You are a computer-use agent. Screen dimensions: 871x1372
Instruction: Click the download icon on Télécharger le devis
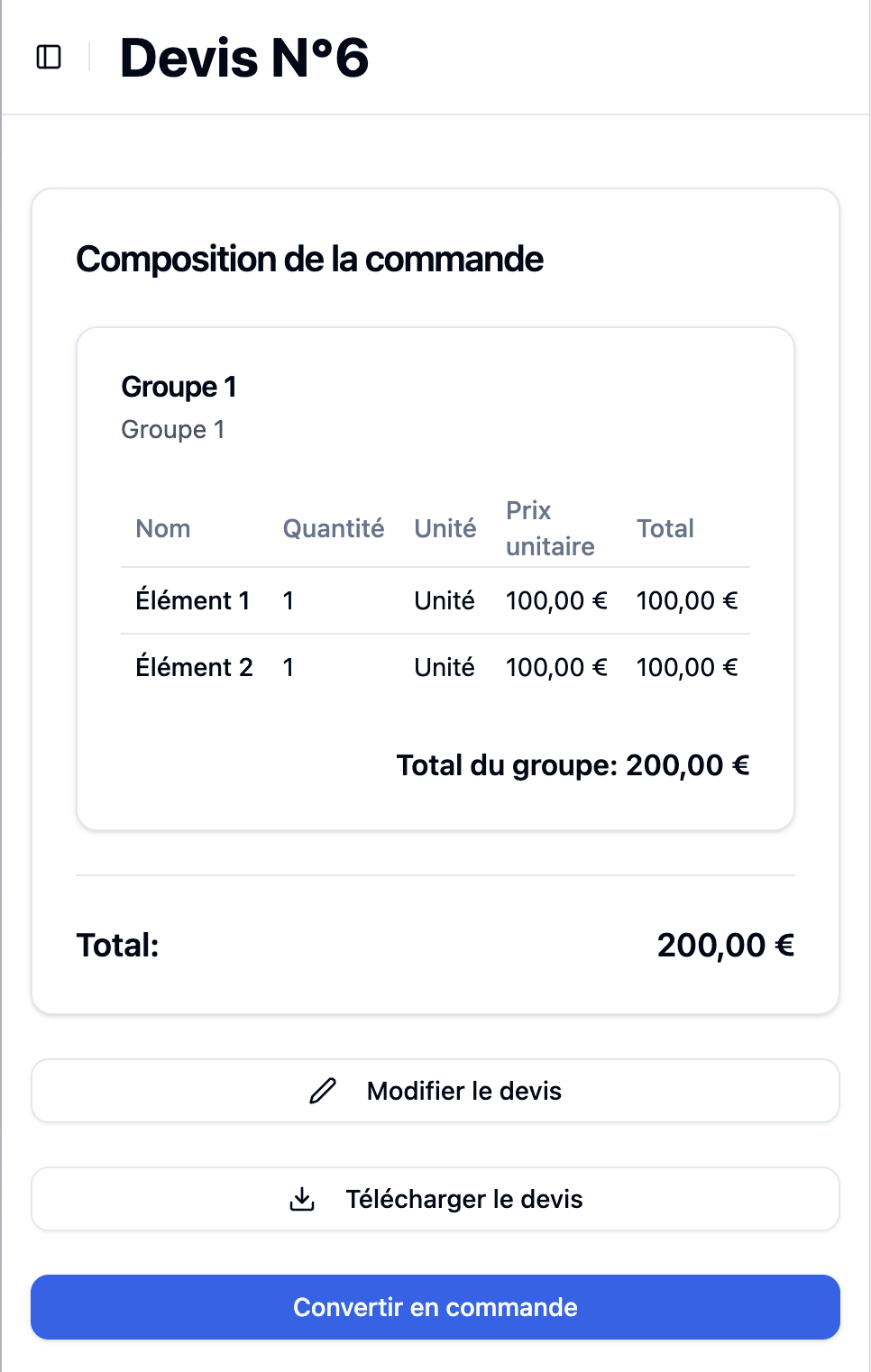coord(302,1199)
